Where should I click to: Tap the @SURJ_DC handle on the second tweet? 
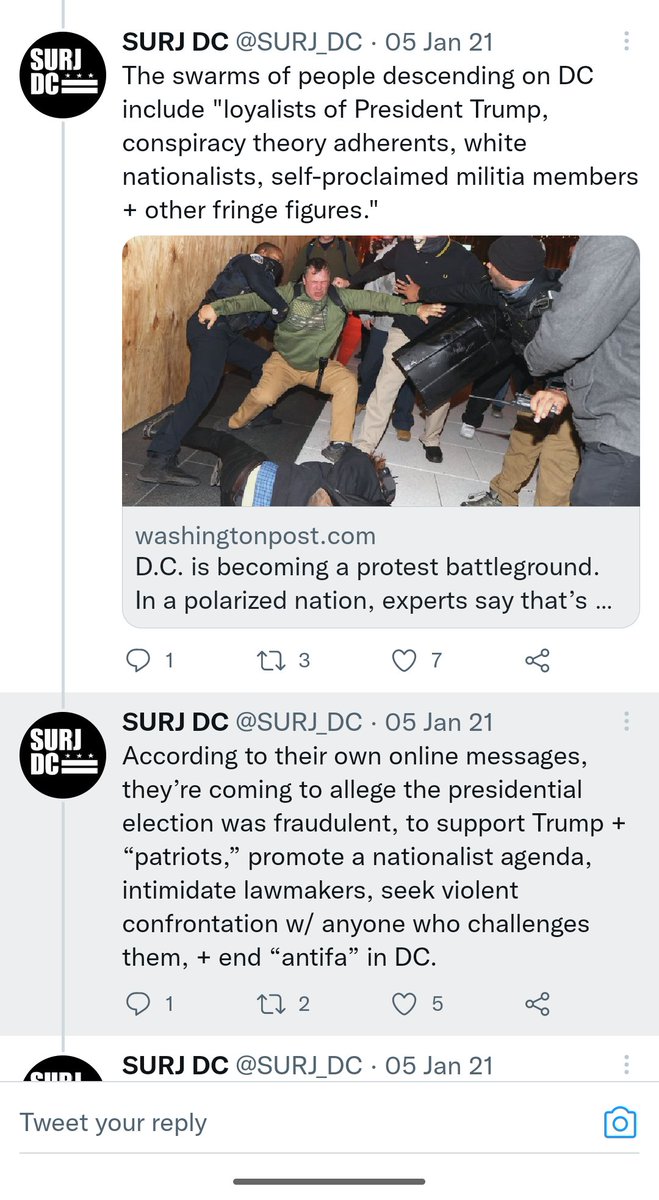click(x=298, y=722)
